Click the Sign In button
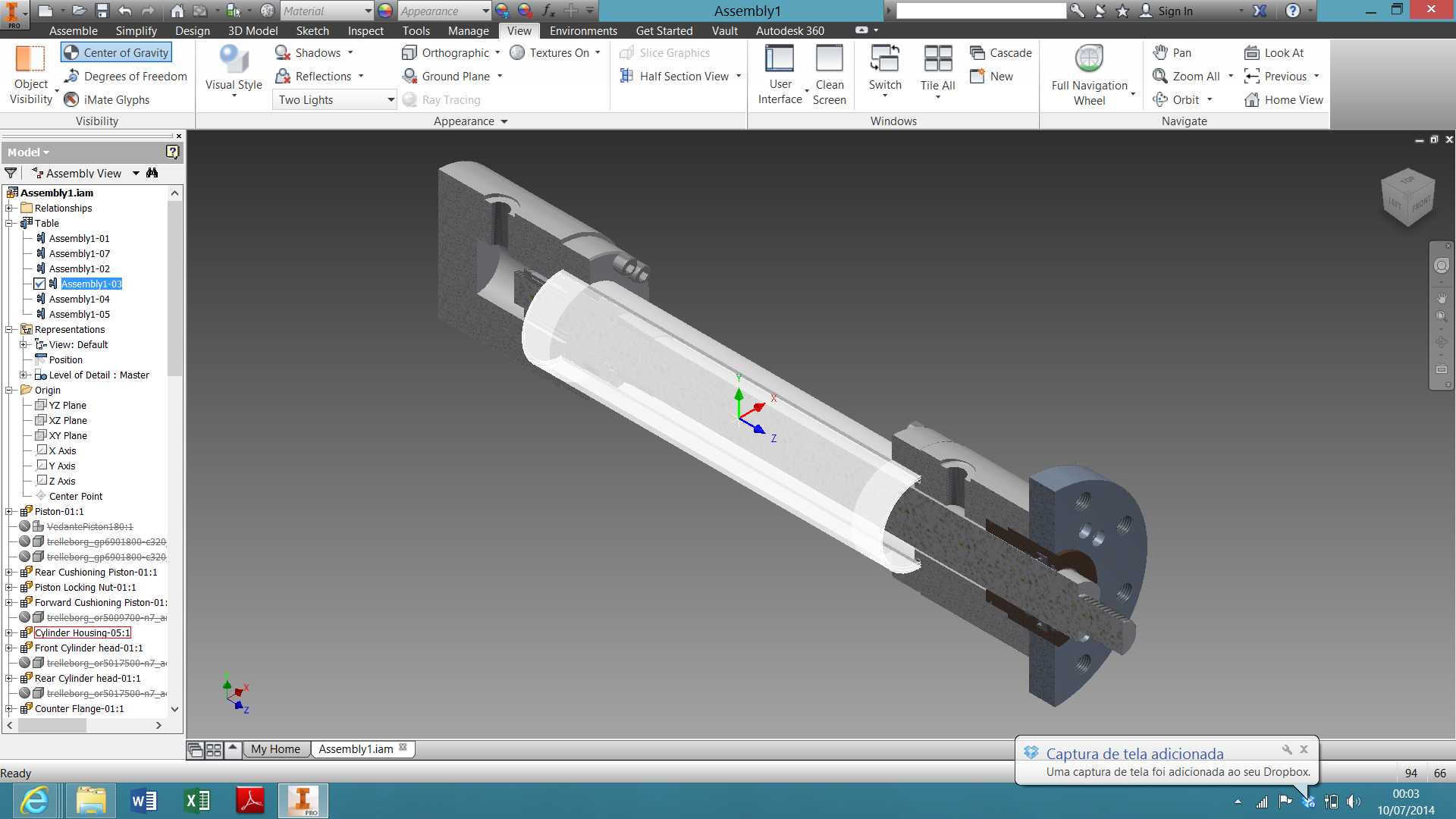 point(1167,11)
